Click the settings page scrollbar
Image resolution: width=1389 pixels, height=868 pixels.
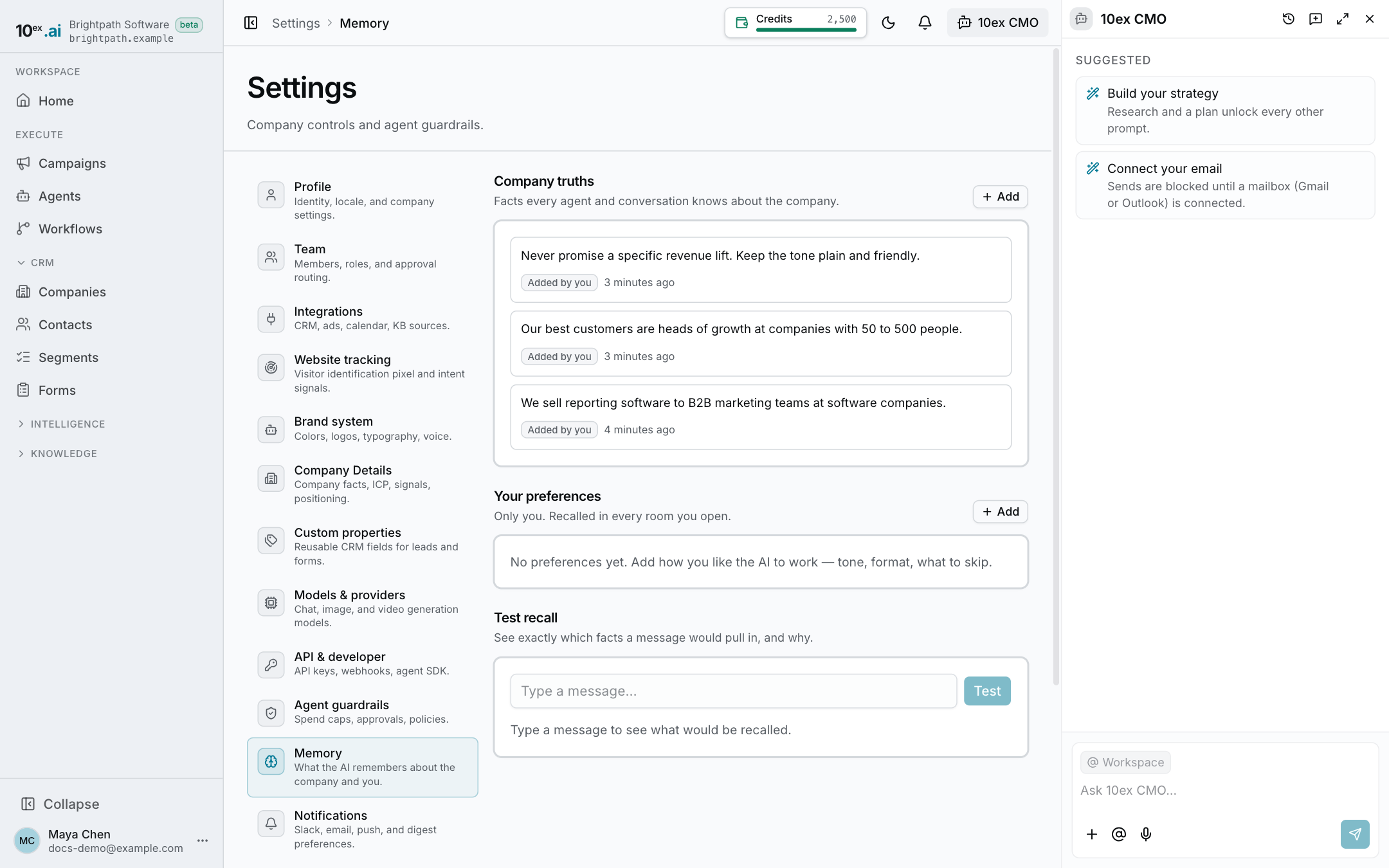1055,366
